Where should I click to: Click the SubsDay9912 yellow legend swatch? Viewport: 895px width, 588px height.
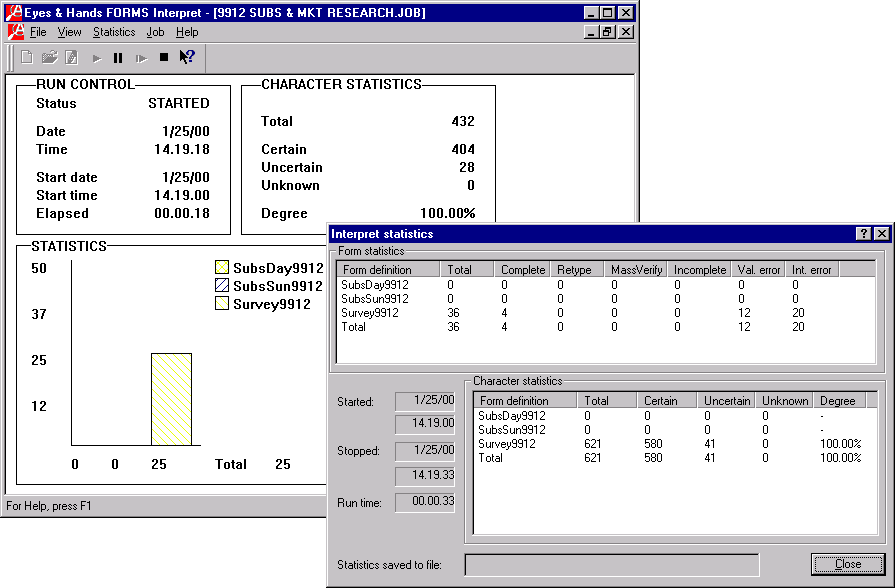222,268
